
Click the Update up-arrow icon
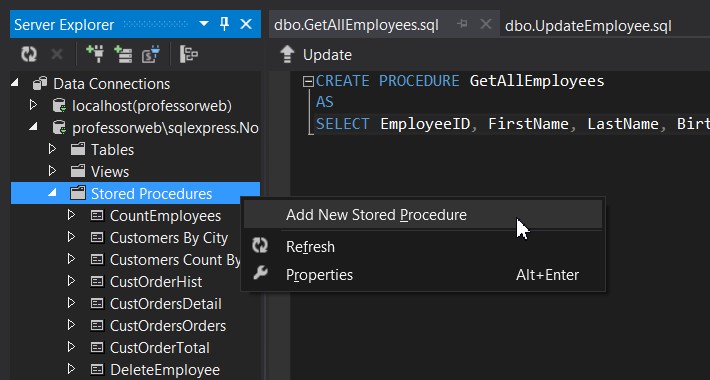[288, 54]
